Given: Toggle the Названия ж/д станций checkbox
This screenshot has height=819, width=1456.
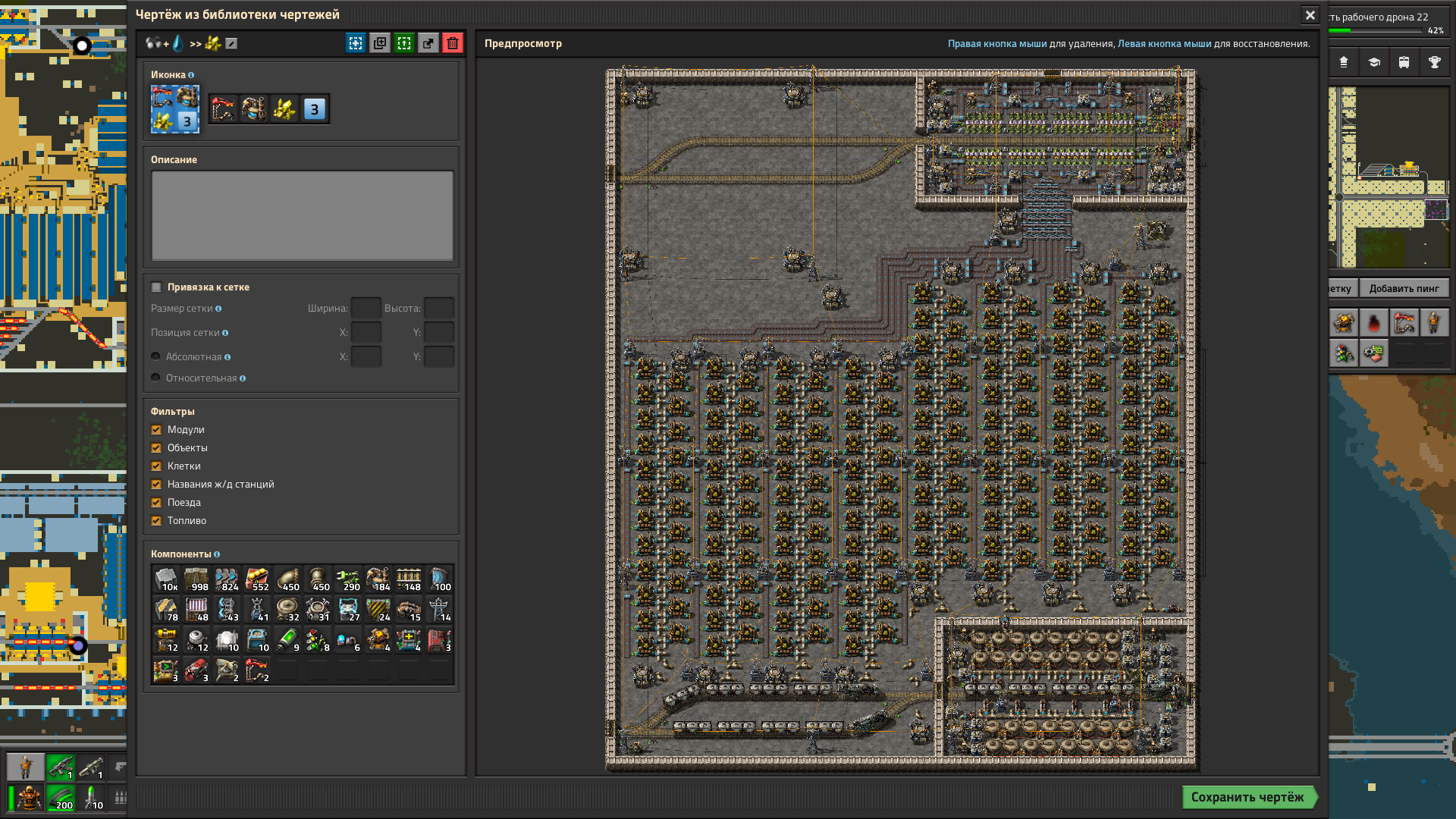Looking at the screenshot, I should click(x=156, y=485).
